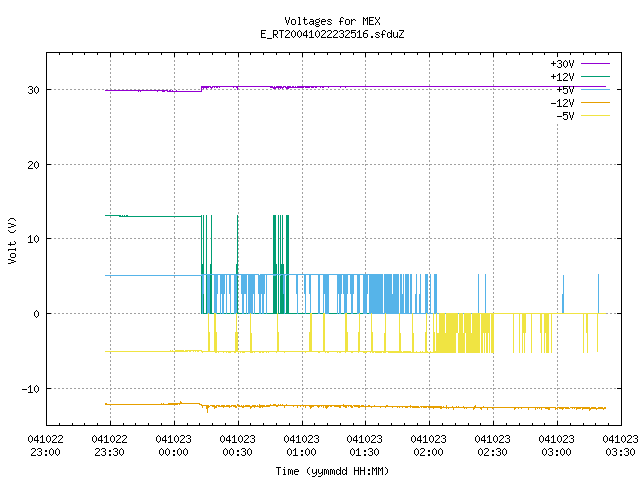Click the x-axis label 041023 03:30
The width and height of the screenshot is (640, 480).
tap(620, 446)
